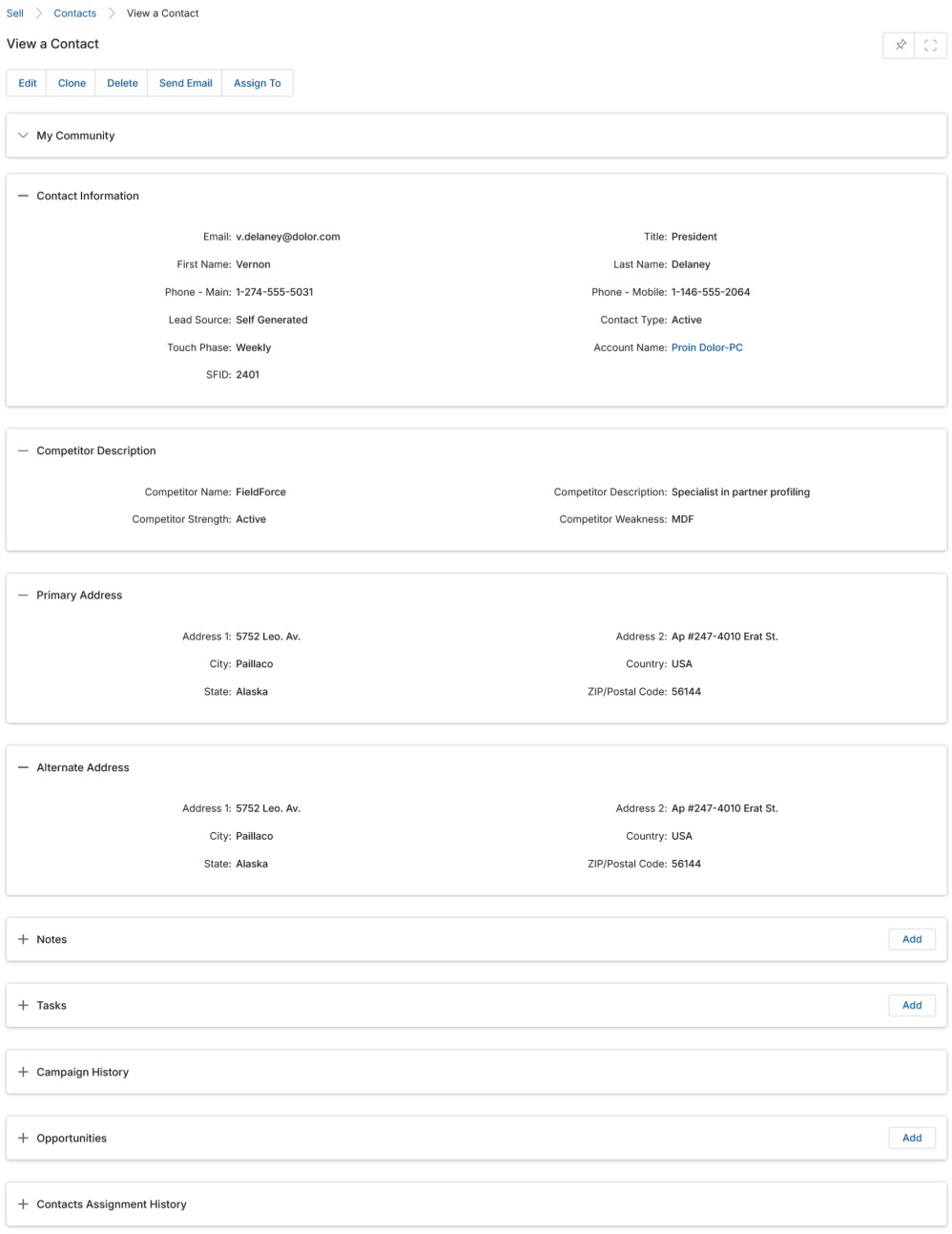
Task: Open the Sell breadcrumb link
Action: tap(15, 13)
